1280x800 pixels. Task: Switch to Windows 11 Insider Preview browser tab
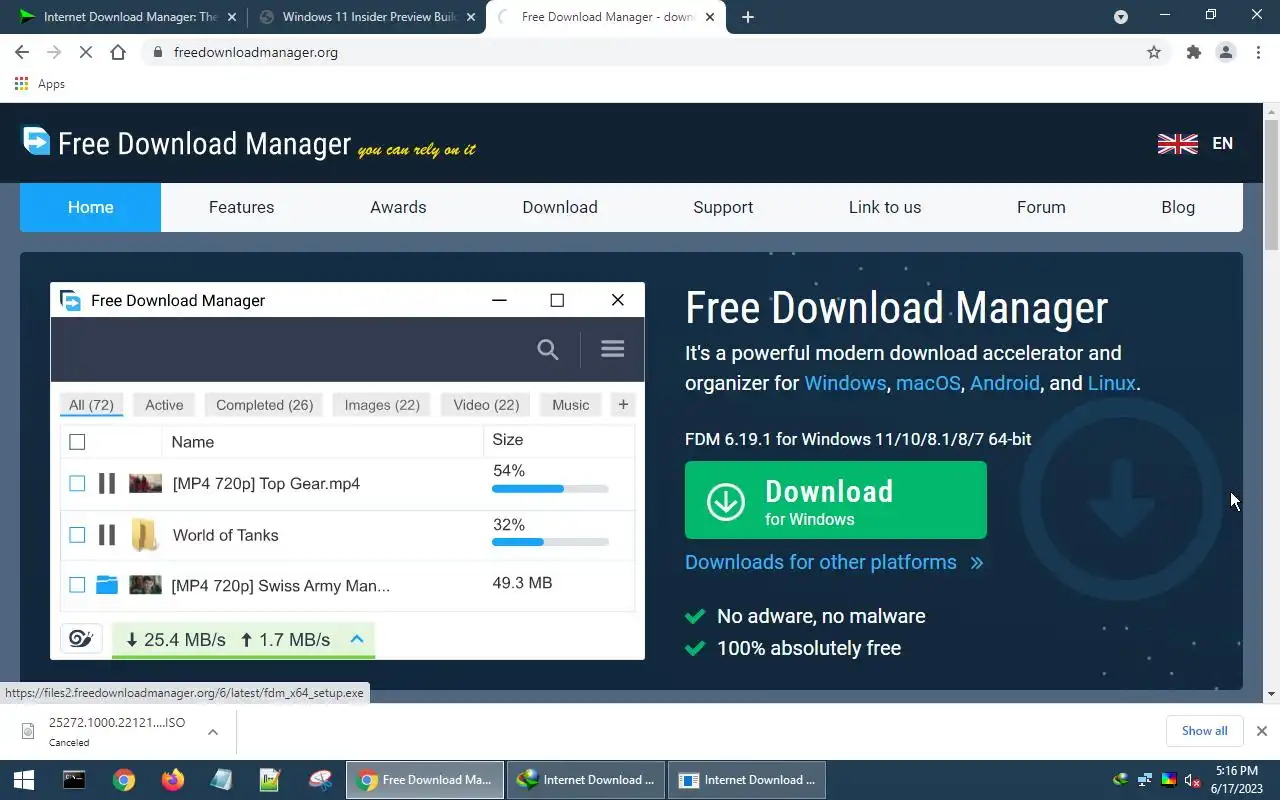pos(364,17)
